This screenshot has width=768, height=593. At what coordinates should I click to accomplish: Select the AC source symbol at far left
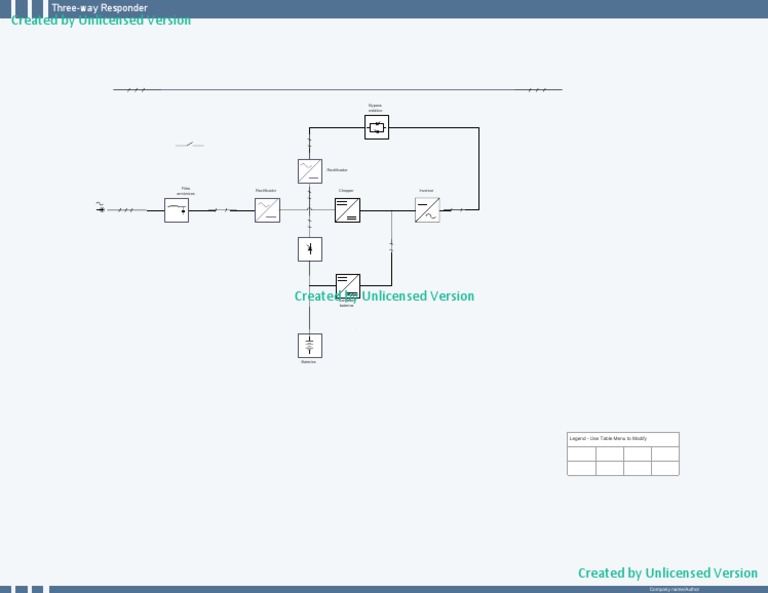100,207
